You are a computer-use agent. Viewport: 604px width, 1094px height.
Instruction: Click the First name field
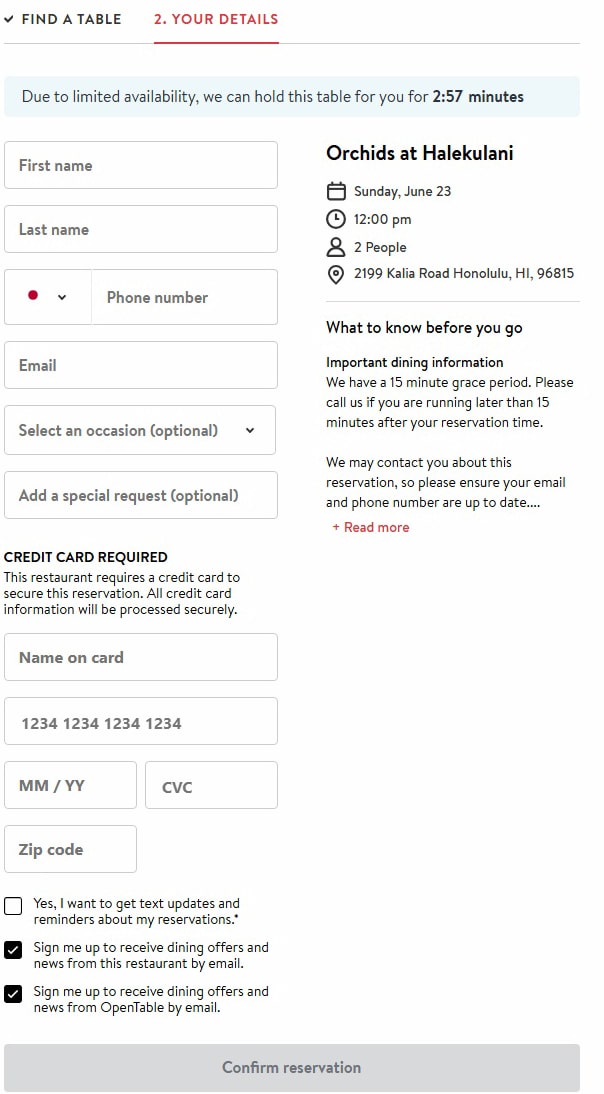140,165
